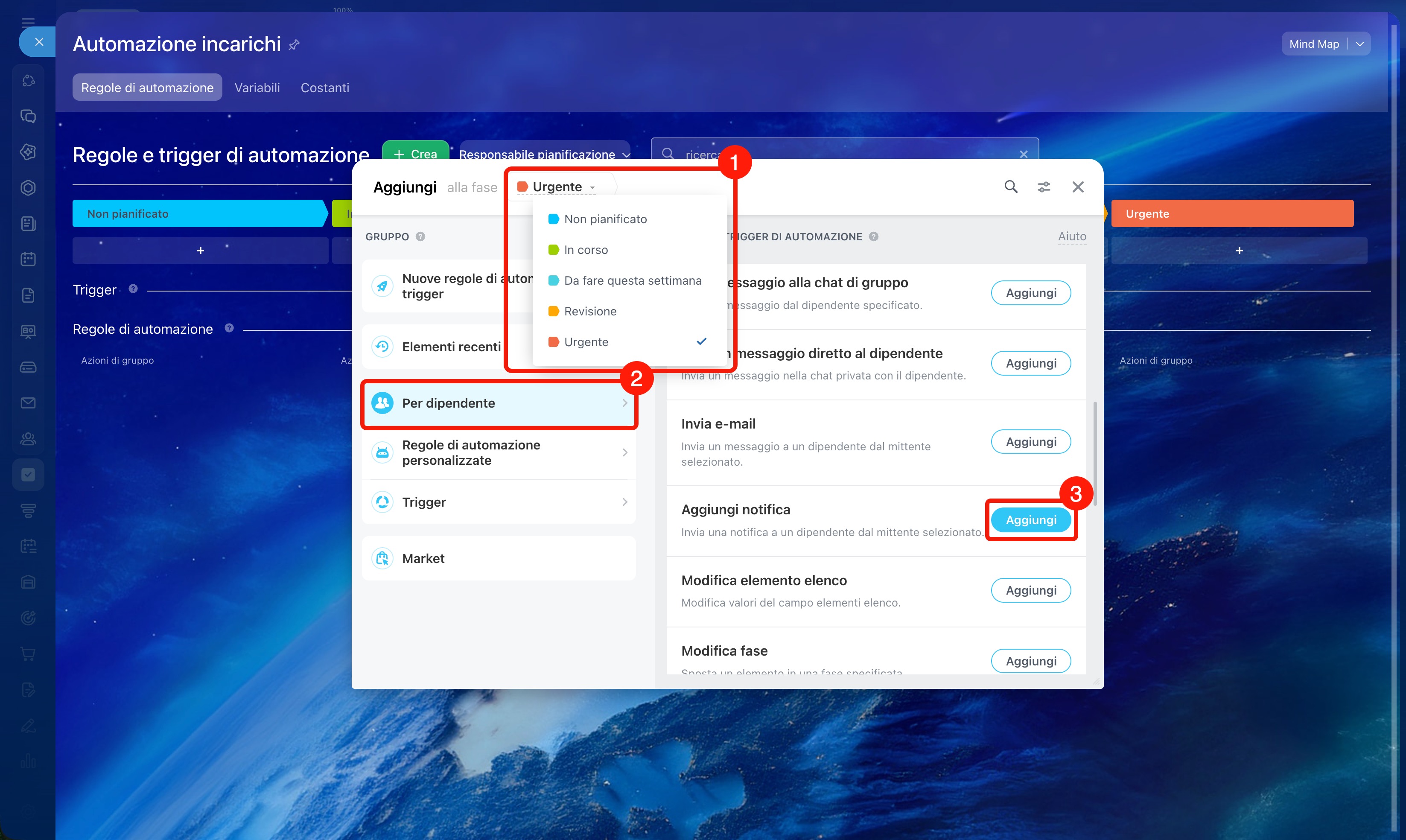
Task: Choose Da fare questa settimana stage
Action: 630,280
